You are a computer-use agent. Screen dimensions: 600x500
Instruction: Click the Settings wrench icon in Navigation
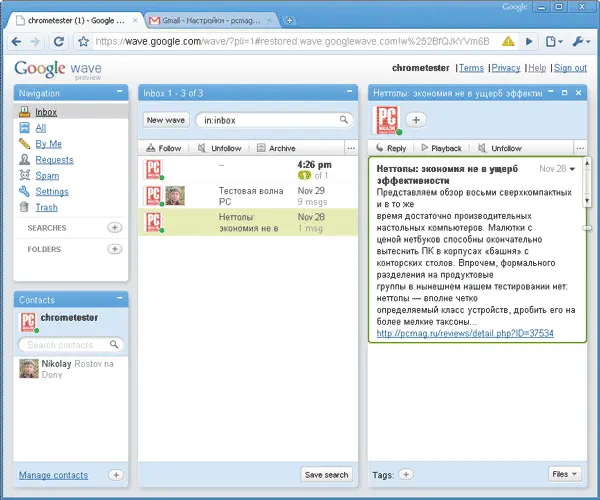coord(24,191)
